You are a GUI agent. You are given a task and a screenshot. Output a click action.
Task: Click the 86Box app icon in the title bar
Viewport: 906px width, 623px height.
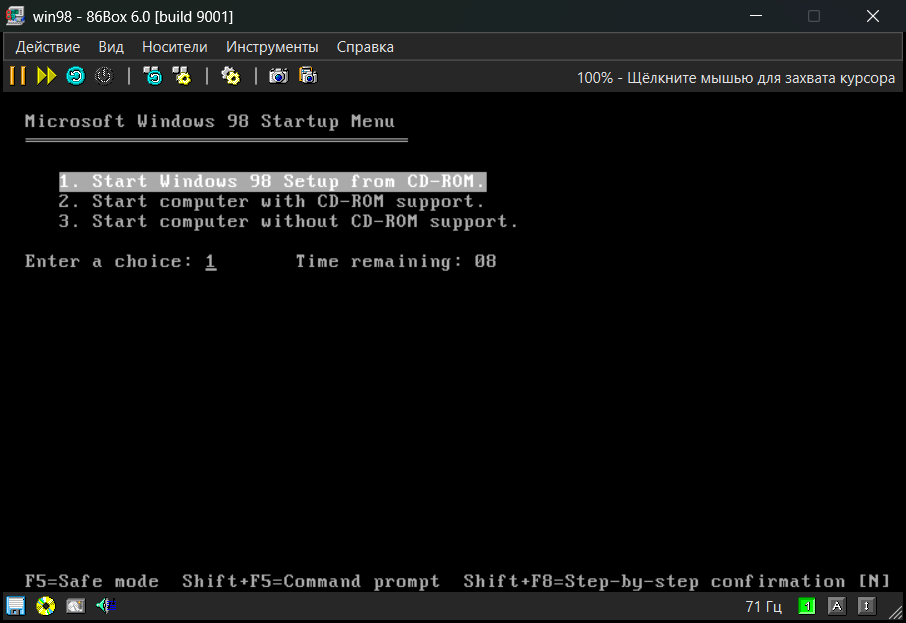[x=15, y=16]
